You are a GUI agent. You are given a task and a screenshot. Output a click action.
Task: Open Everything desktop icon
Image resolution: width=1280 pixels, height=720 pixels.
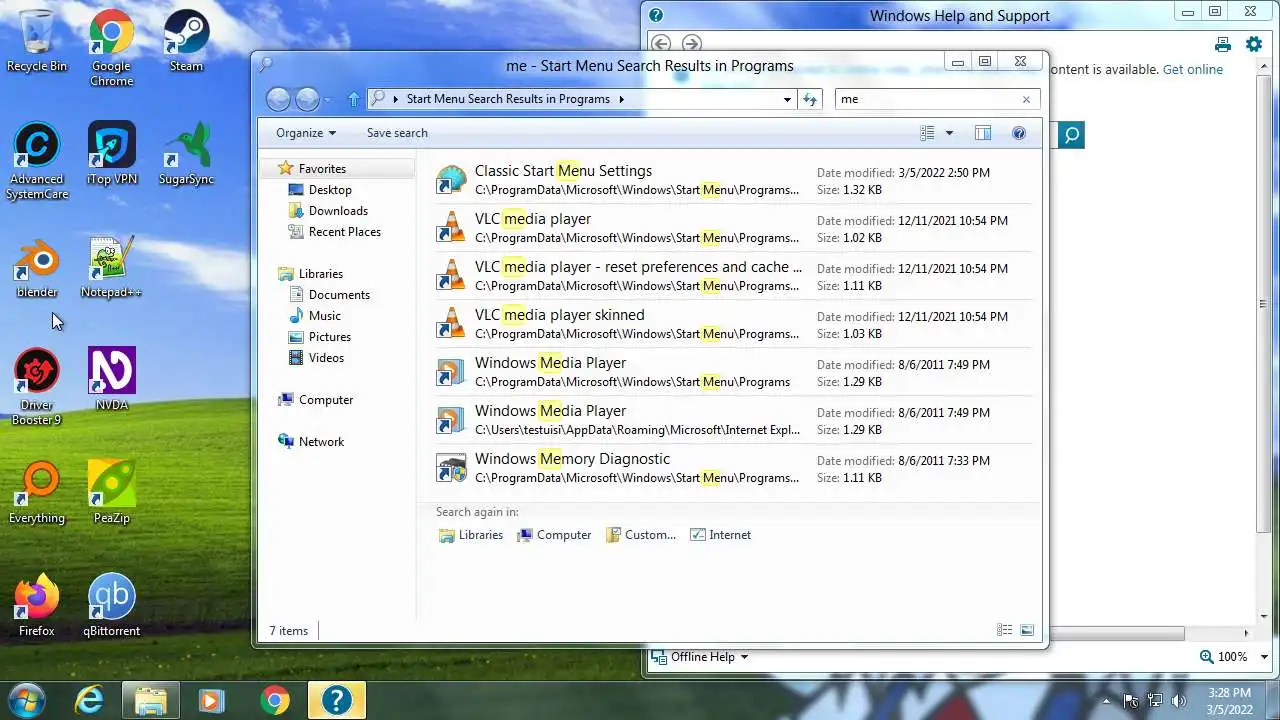point(37,493)
